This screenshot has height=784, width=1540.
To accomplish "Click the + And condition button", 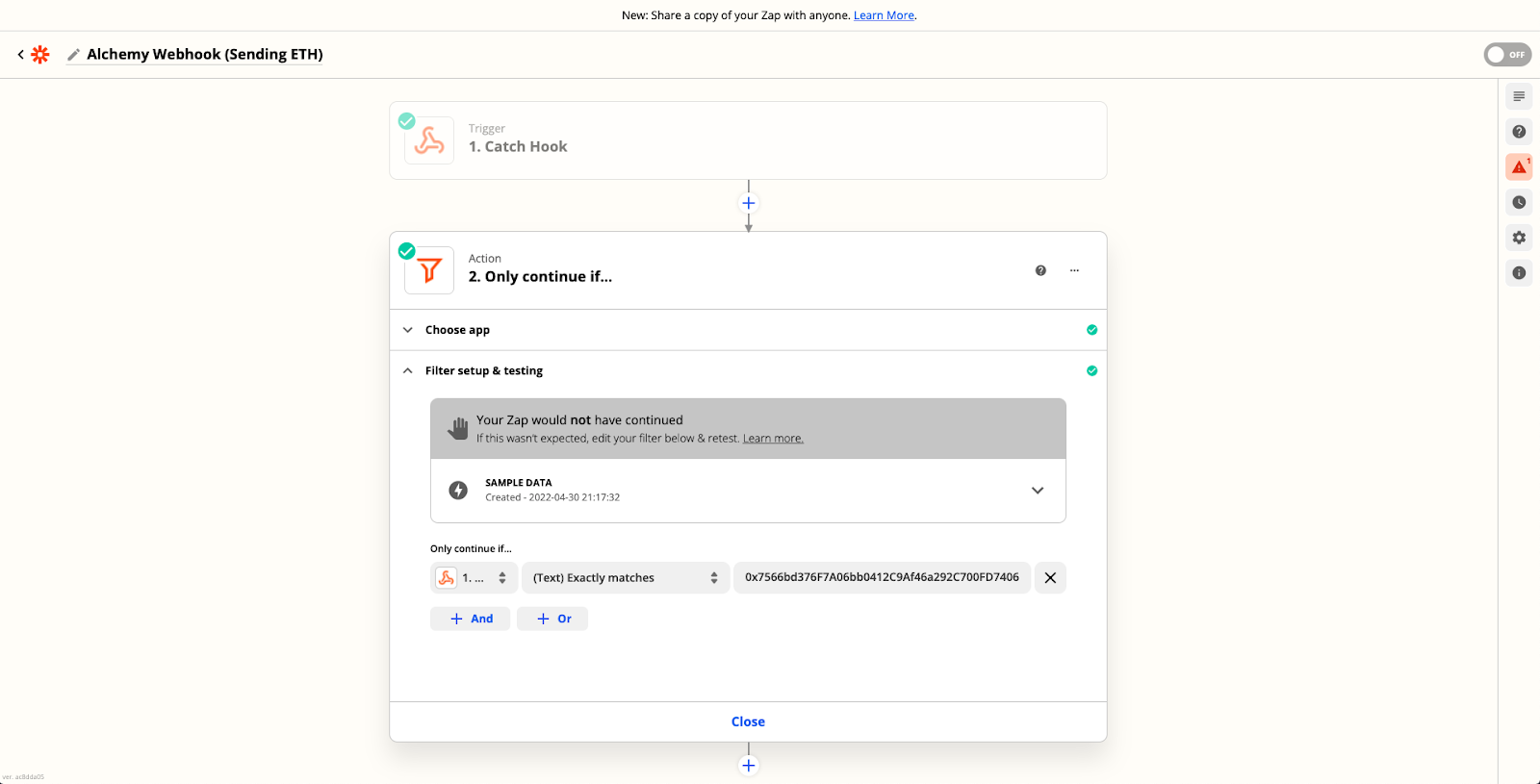I will coord(471,619).
